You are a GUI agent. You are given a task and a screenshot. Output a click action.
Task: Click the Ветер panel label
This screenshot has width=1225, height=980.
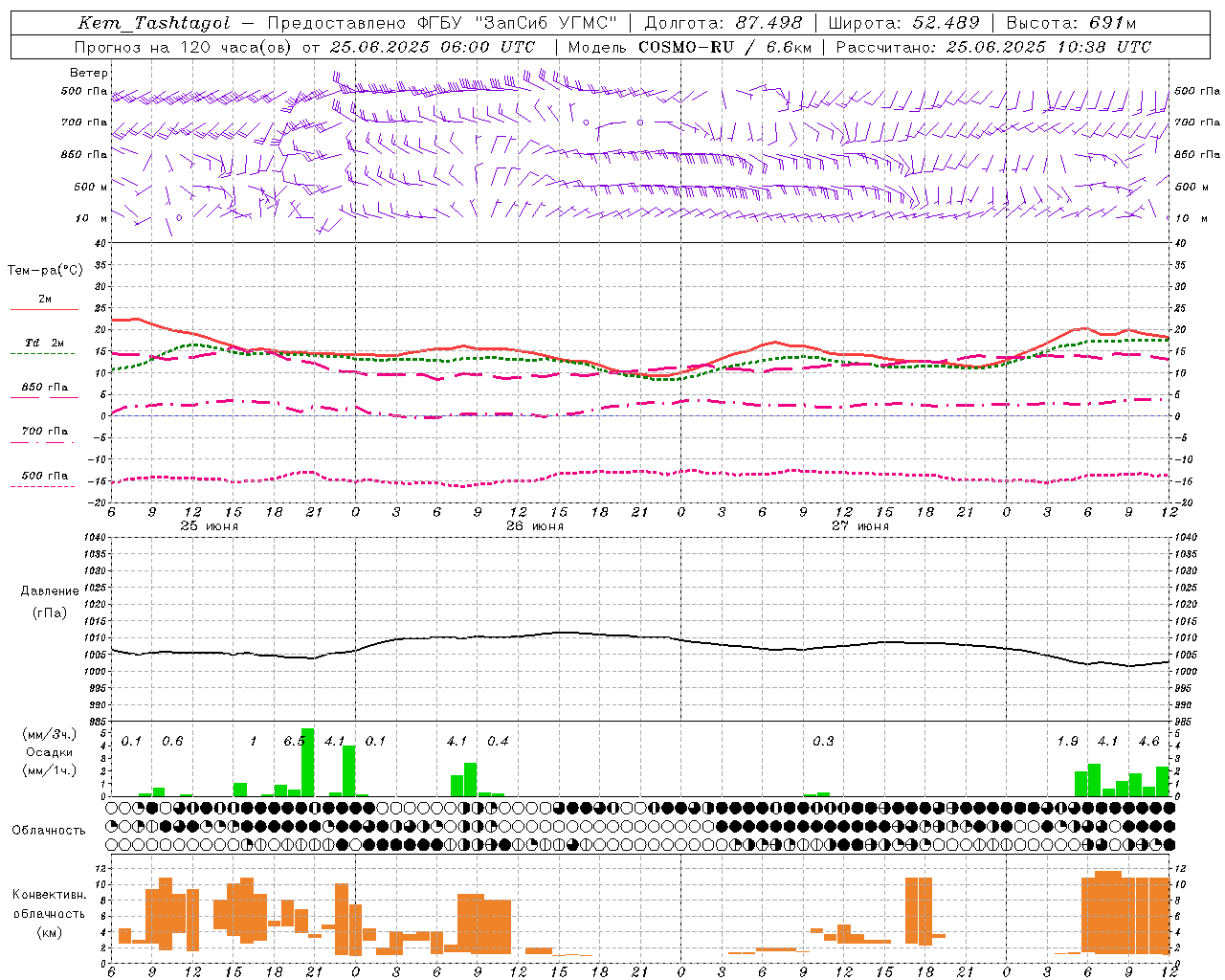tap(89, 73)
